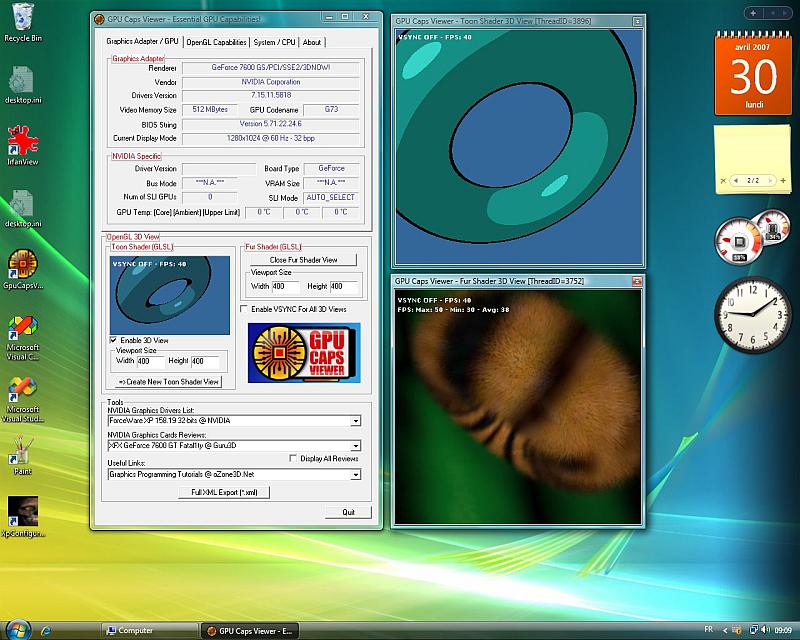Click the Toon Shader viewport Width field
This screenshot has width=800, height=640.
pos(151,361)
